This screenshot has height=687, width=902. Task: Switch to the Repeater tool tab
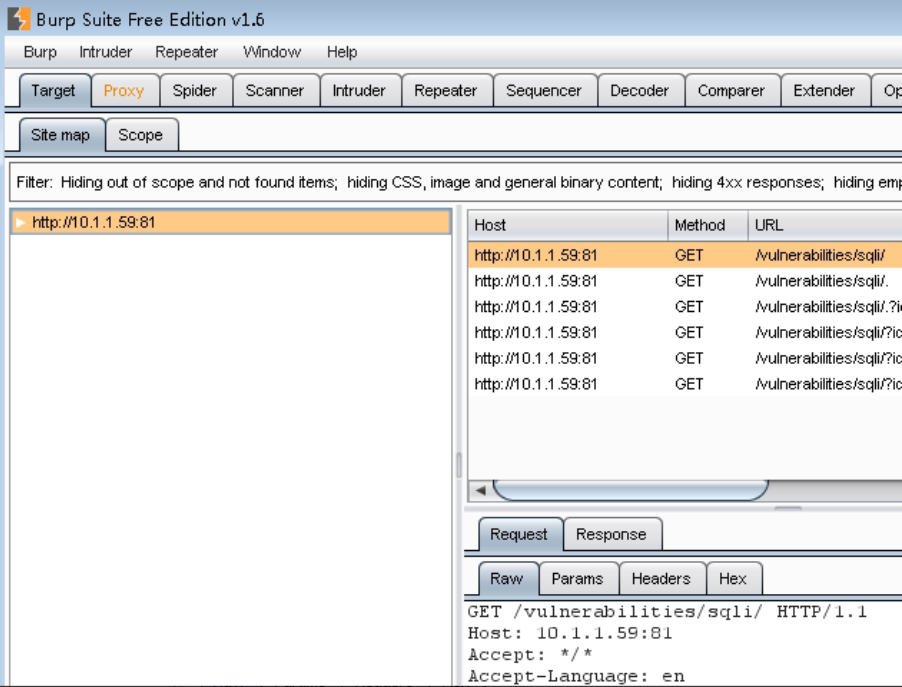[x=446, y=91]
